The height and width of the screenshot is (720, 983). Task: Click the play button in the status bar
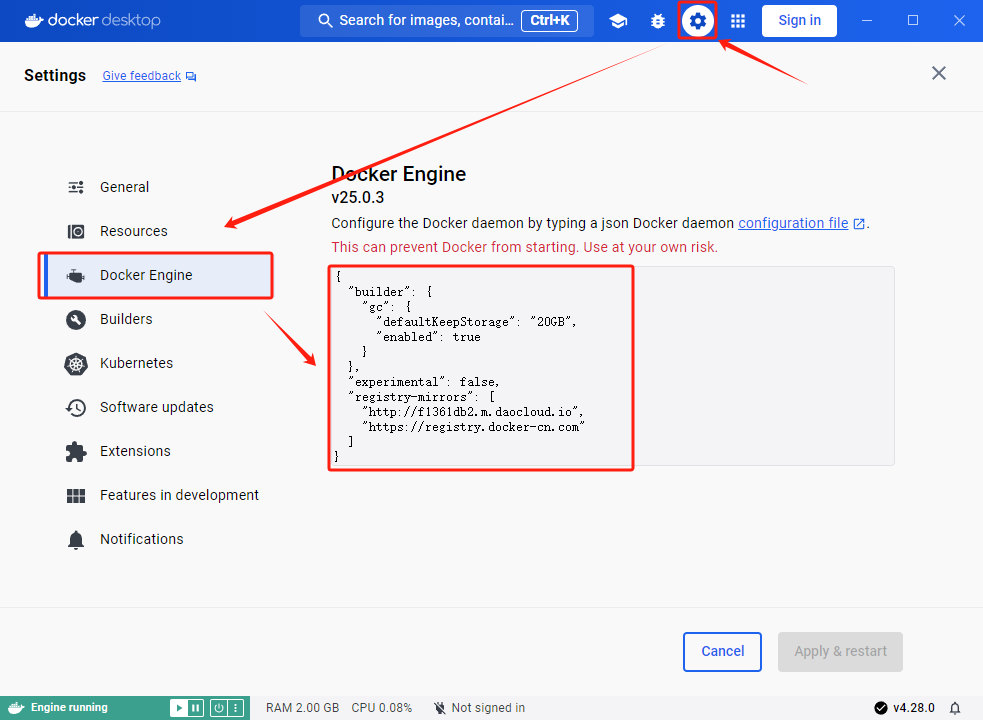click(x=179, y=708)
